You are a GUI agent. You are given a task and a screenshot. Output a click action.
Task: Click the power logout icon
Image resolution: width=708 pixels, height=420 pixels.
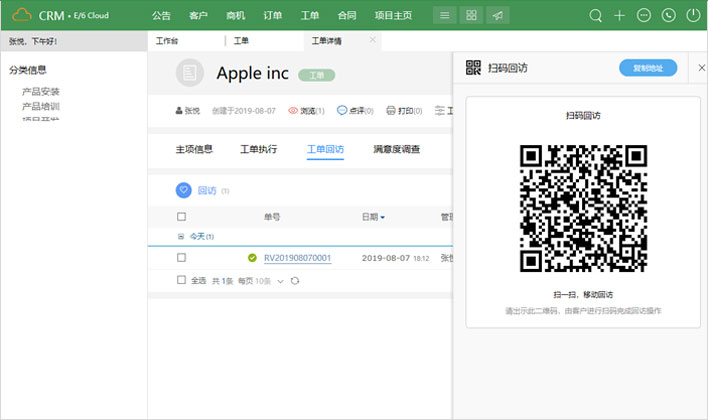692,15
